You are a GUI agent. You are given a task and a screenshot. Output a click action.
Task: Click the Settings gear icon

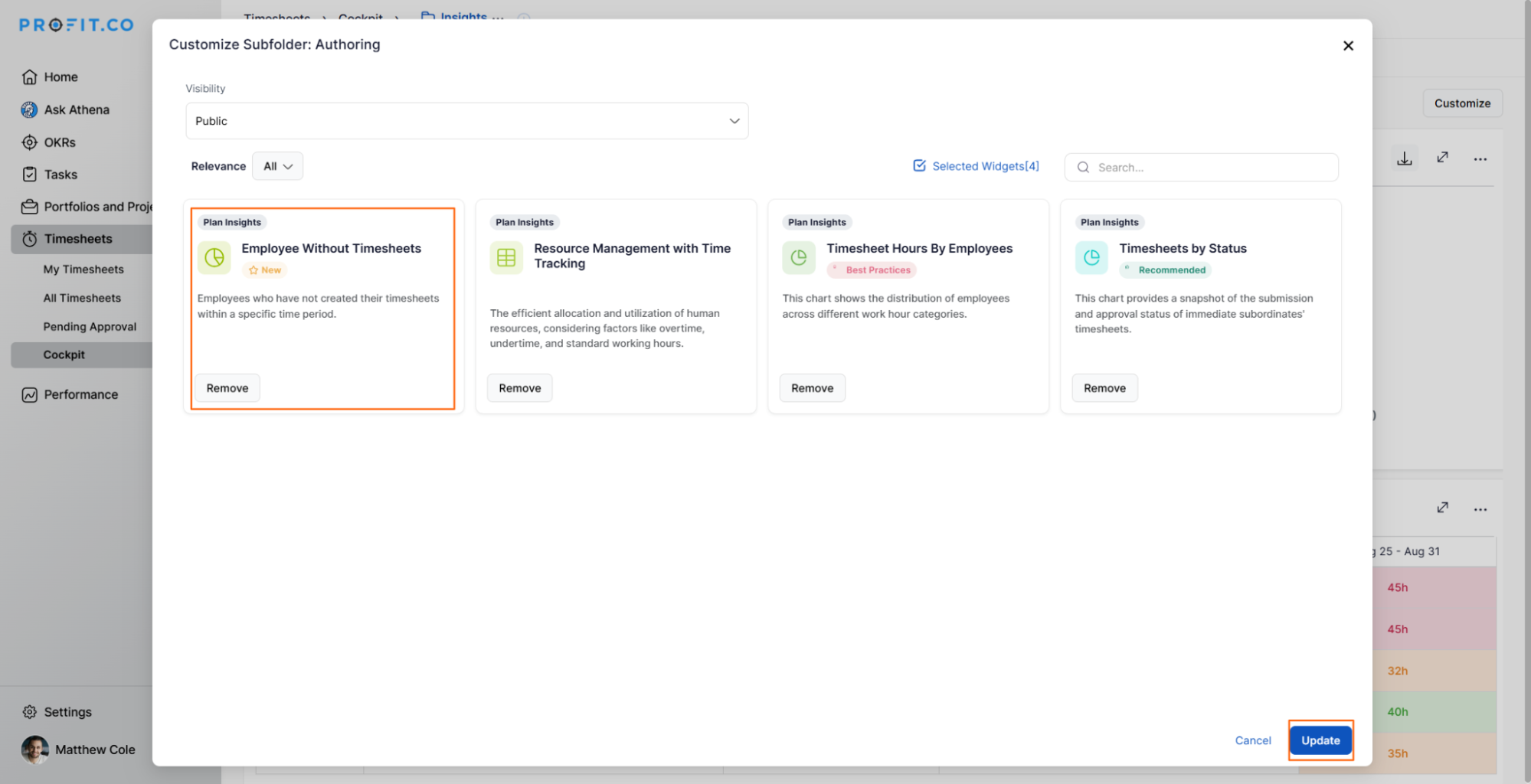29,712
